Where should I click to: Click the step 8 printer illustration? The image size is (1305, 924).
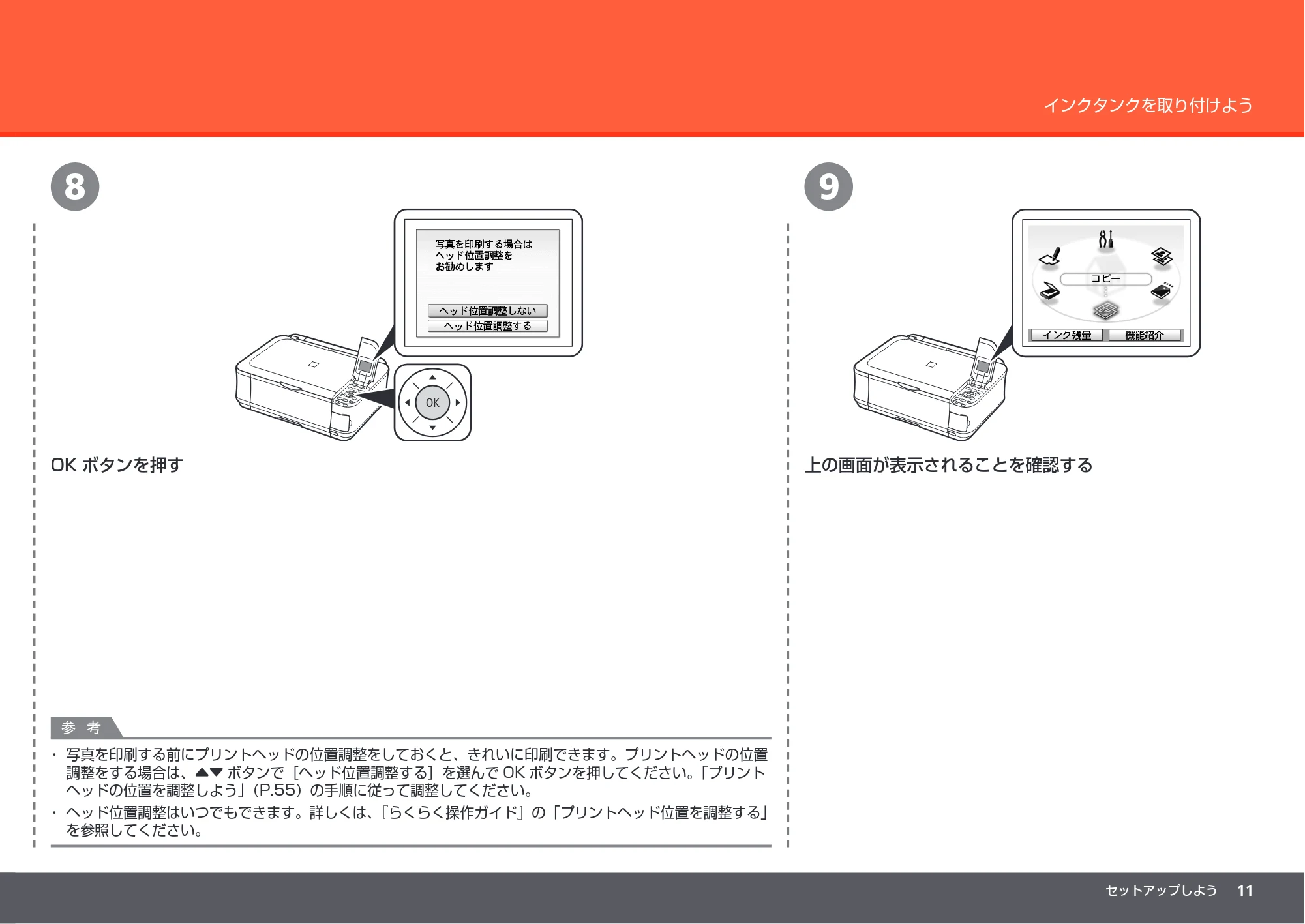[312, 388]
